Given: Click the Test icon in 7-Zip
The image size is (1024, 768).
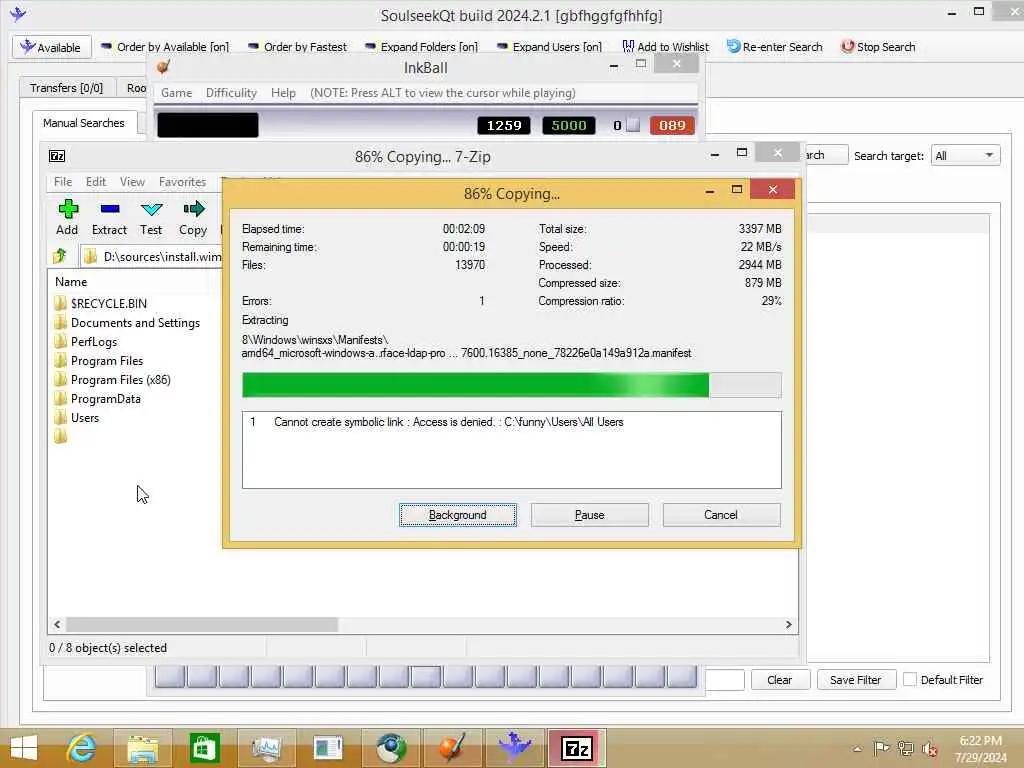Looking at the screenshot, I should (x=152, y=209).
